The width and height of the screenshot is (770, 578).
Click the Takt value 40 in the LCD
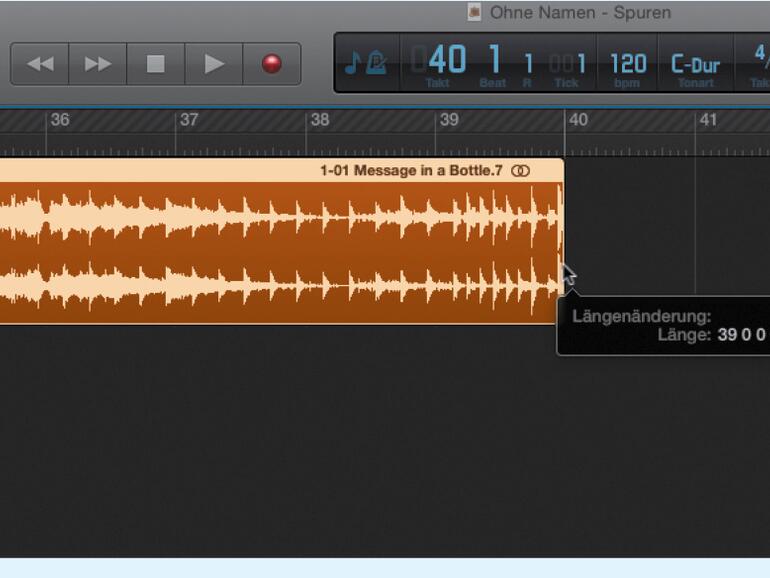click(x=447, y=59)
